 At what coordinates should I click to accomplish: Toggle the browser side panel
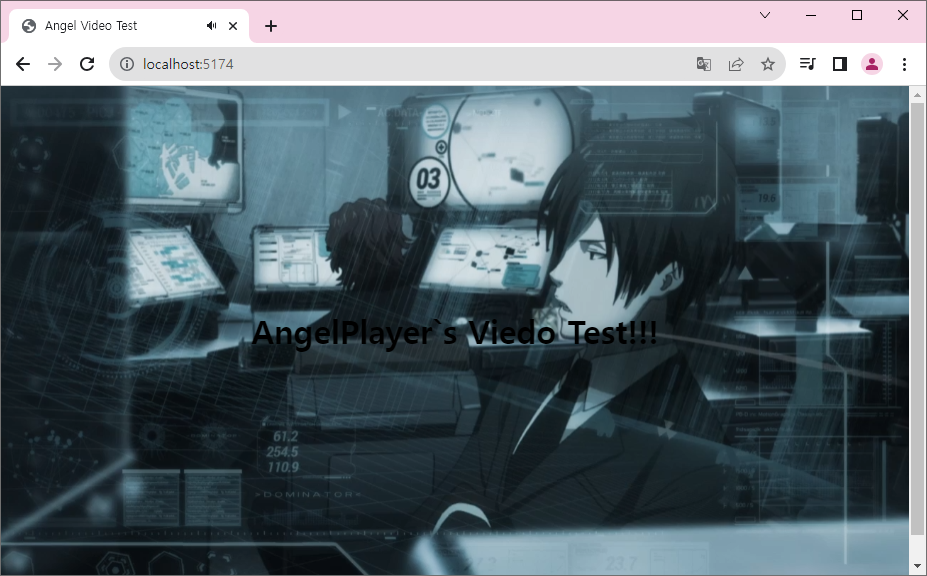(840, 64)
